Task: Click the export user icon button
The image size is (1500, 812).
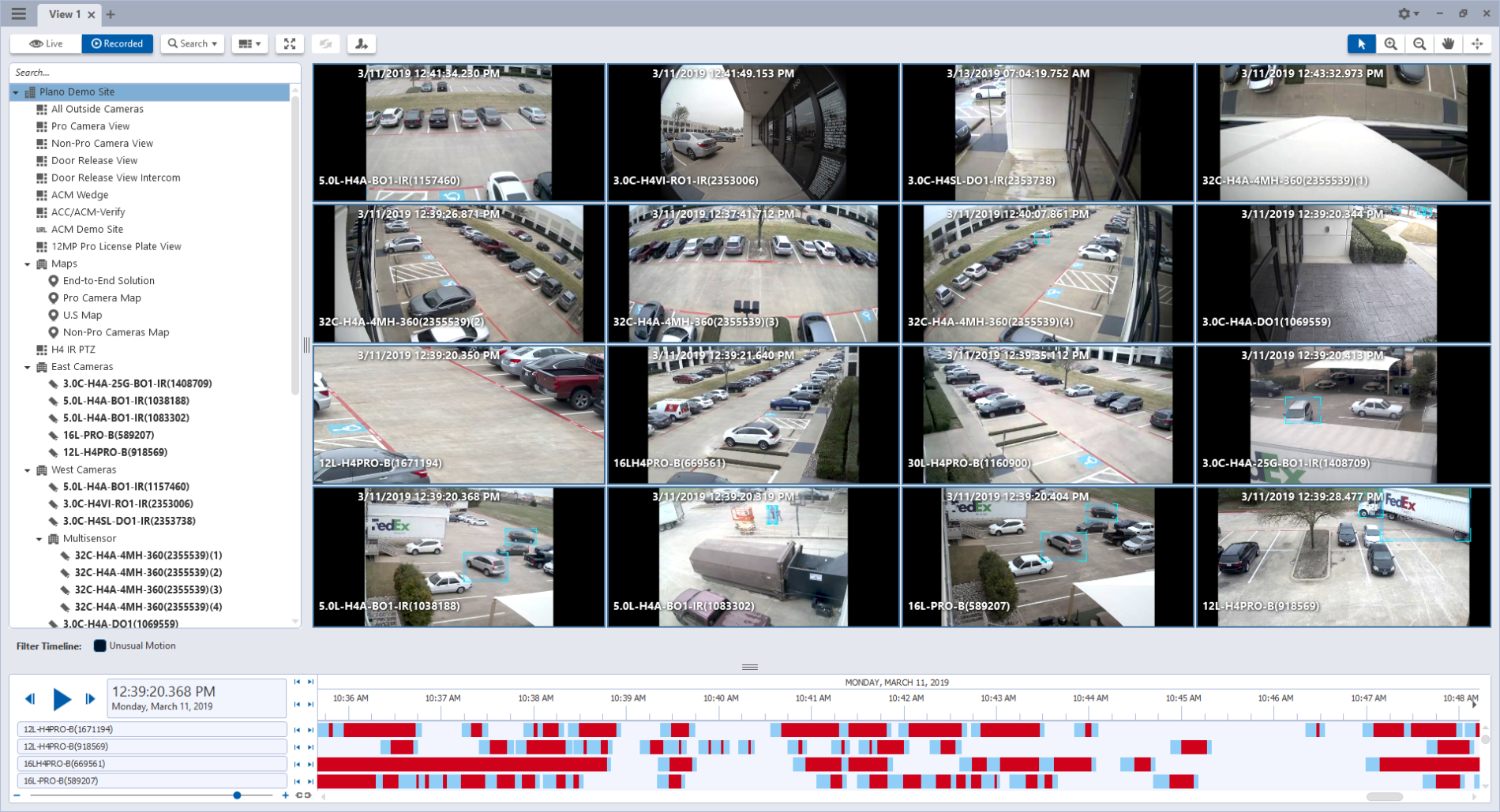Action: 362,44
